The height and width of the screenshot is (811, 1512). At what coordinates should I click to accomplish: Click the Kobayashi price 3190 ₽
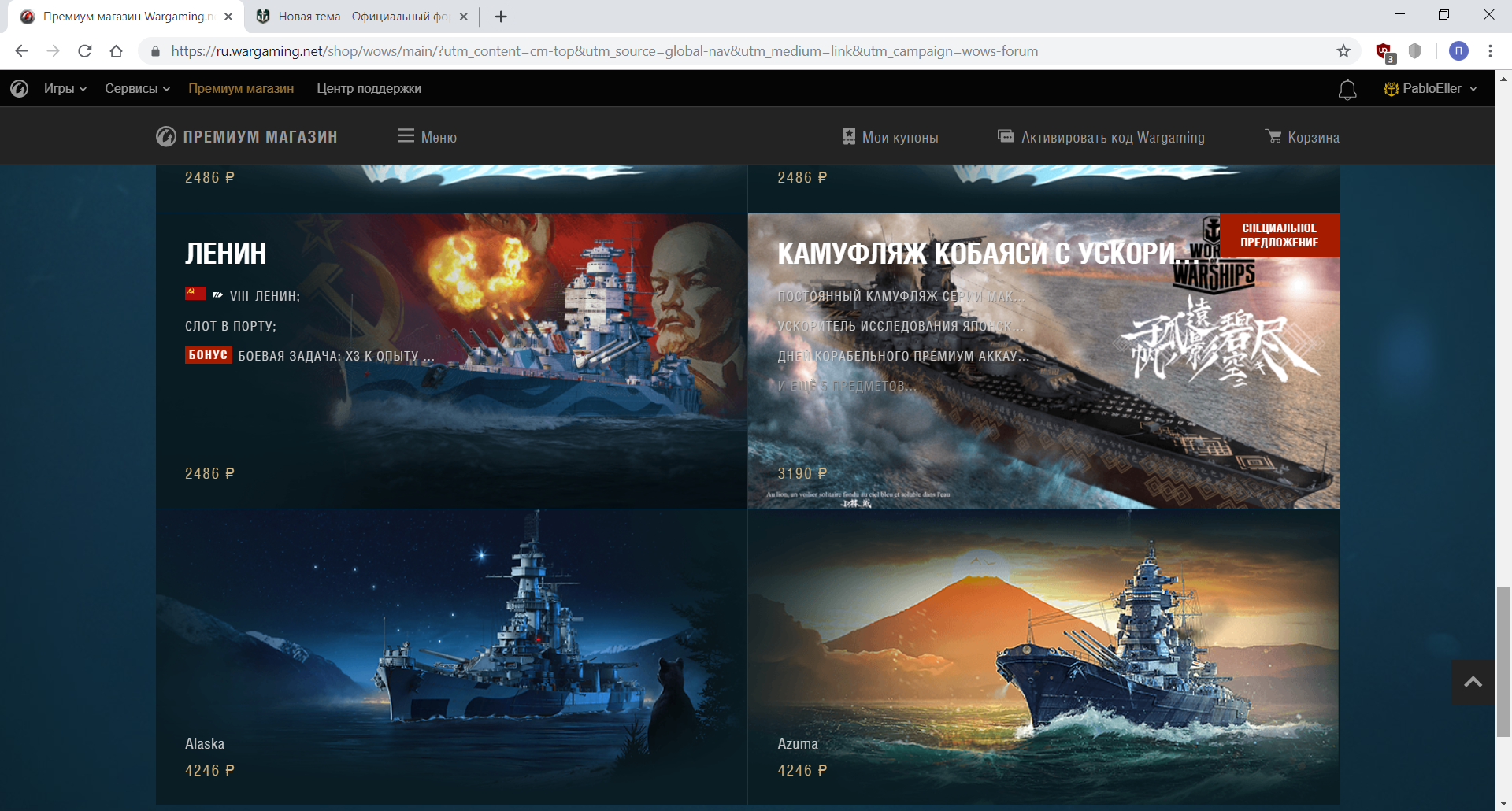point(802,473)
